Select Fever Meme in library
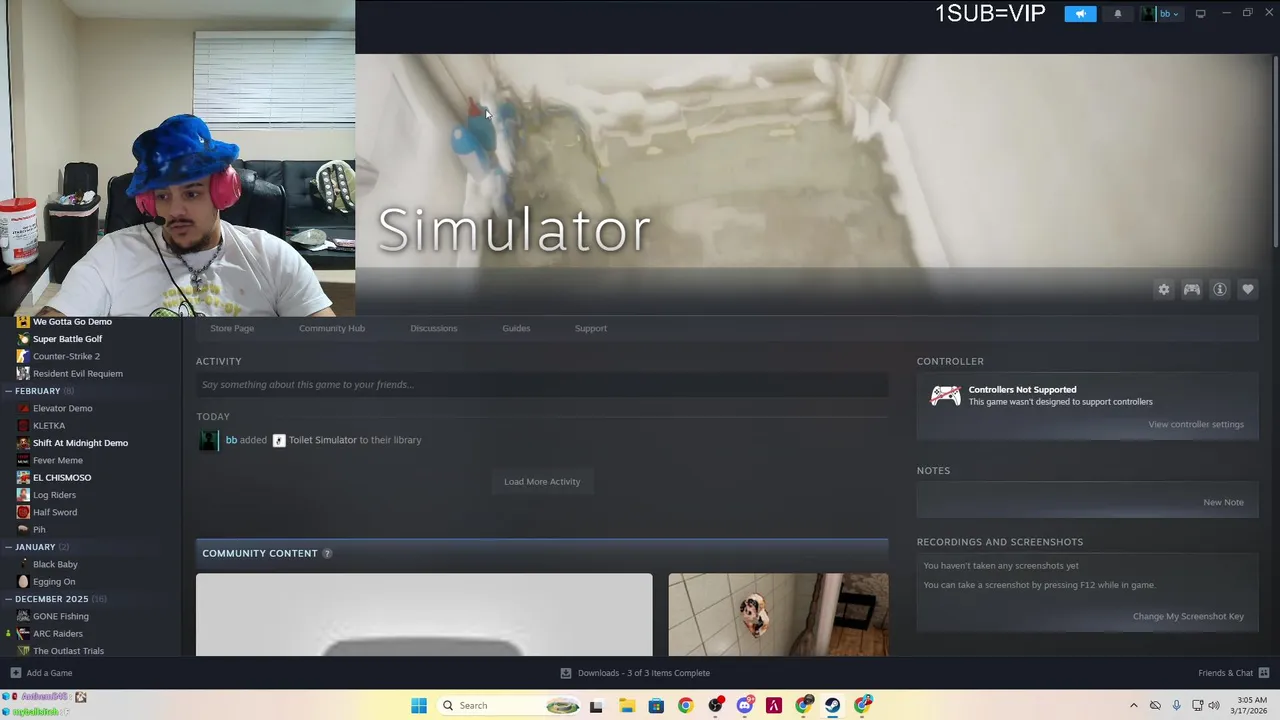The height and width of the screenshot is (720, 1280). [x=57, y=460]
